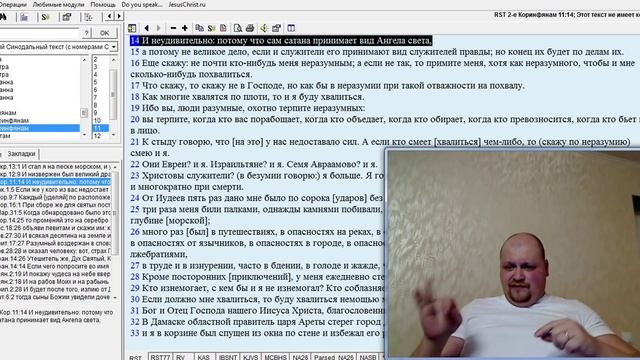
Task: Click the tree structure icon in left toolbar
Action: tap(88, 17)
